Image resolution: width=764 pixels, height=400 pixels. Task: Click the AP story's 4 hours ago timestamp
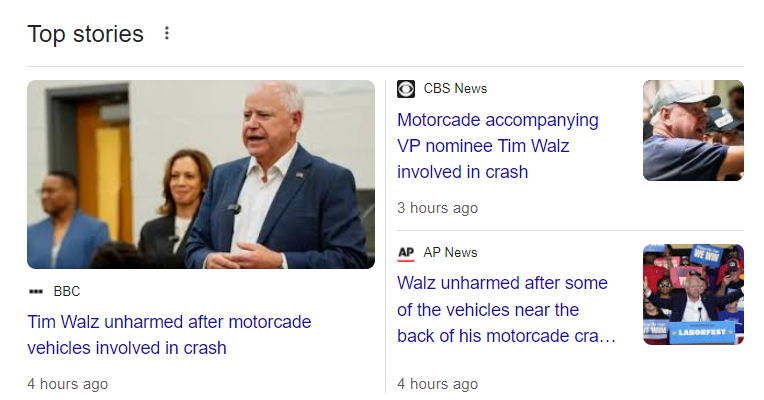437,384
